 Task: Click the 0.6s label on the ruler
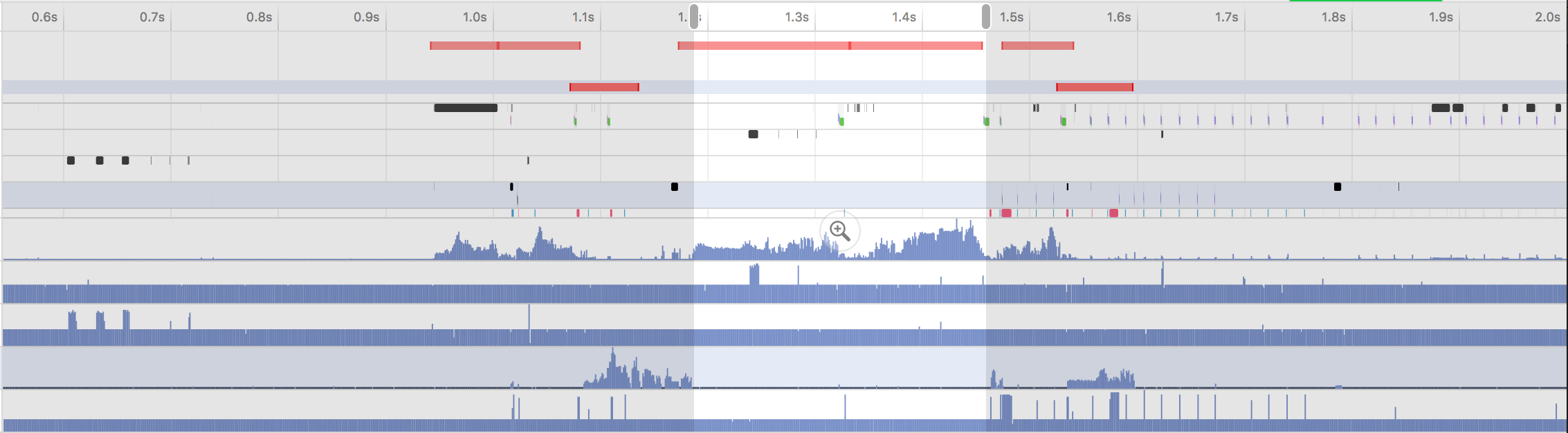pyautogui.click(x=44, y=17)
